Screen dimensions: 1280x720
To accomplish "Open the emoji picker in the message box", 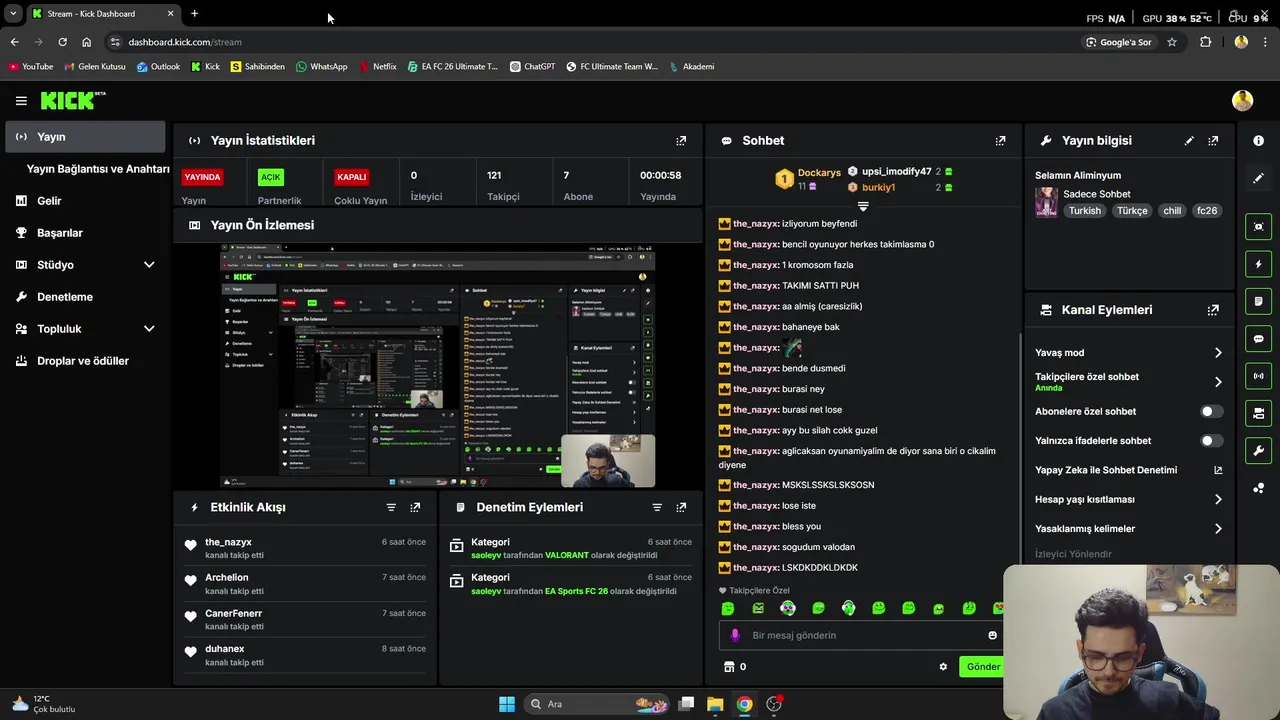I will [992, 635].
